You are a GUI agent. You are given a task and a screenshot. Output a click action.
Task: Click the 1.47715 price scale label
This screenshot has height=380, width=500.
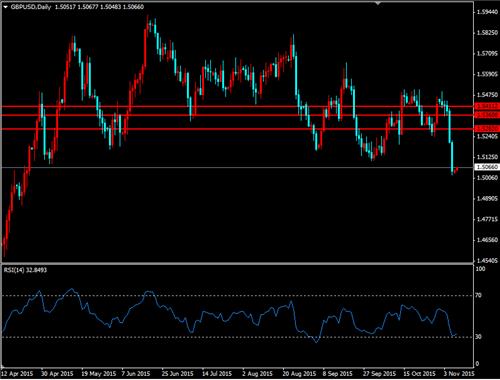[487, 219]
